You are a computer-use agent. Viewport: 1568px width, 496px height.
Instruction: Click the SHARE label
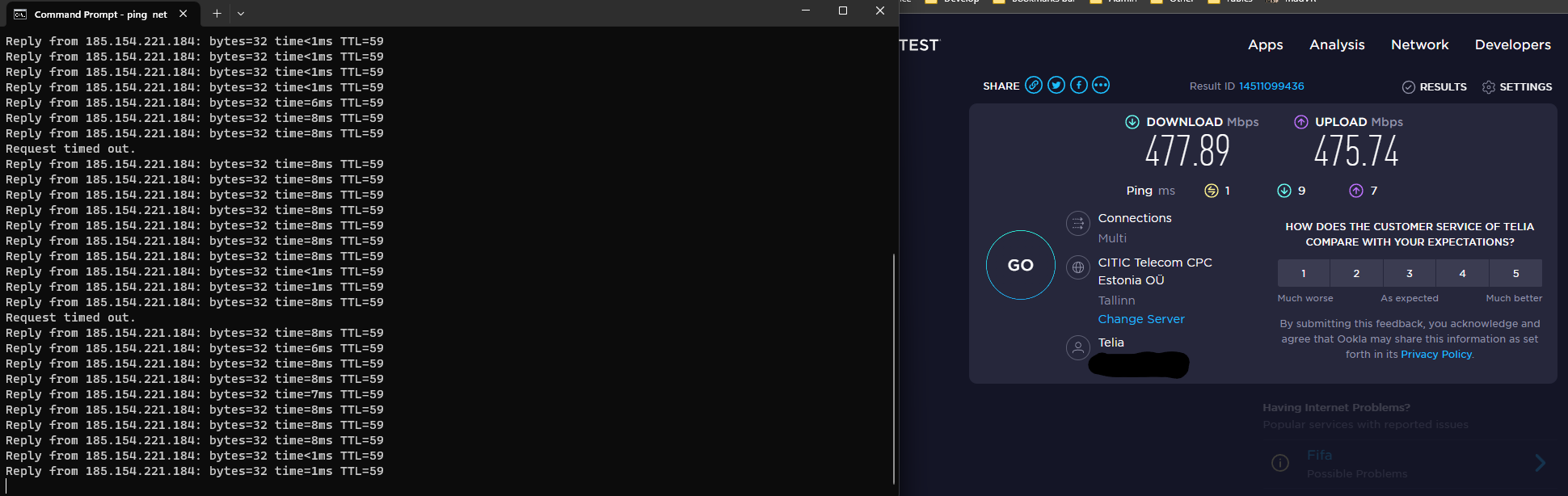pos(1001,86)
